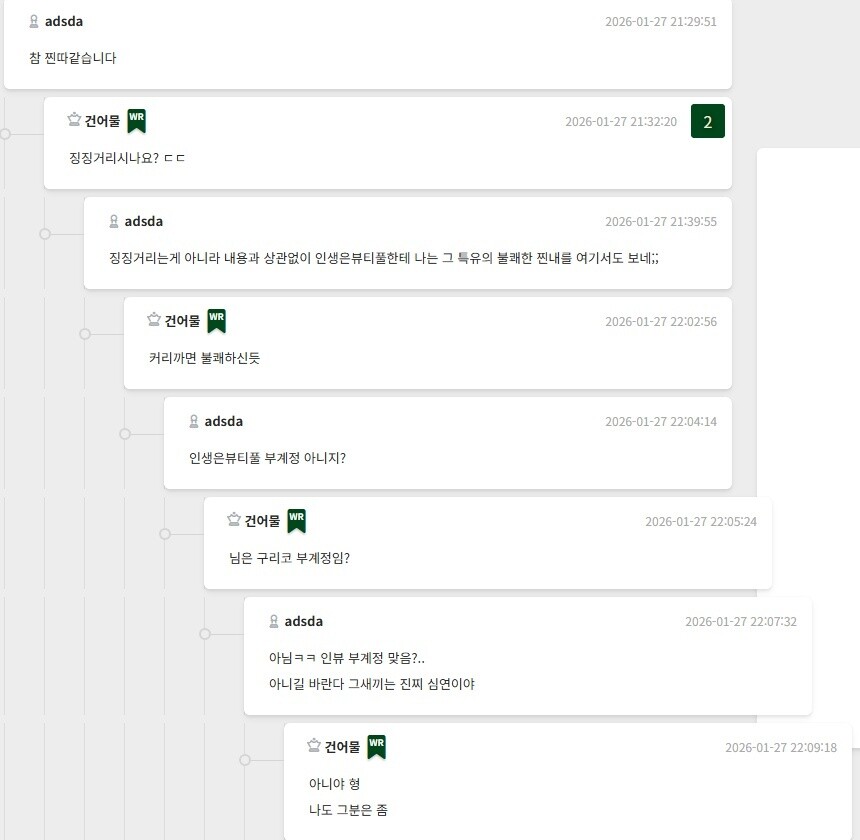Click WR badge on the 22:05:24 comment
Screen dimensions: 860x840
pos(297,521)
